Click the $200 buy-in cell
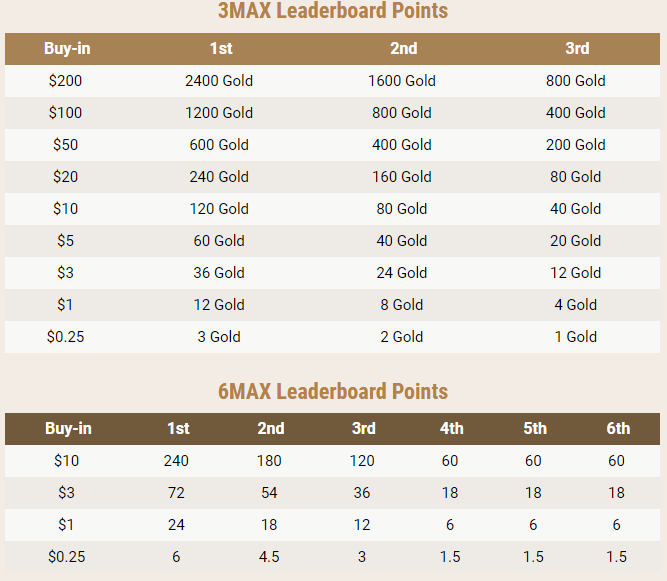This screenshot has width=667, height=581. coord(65,81)
